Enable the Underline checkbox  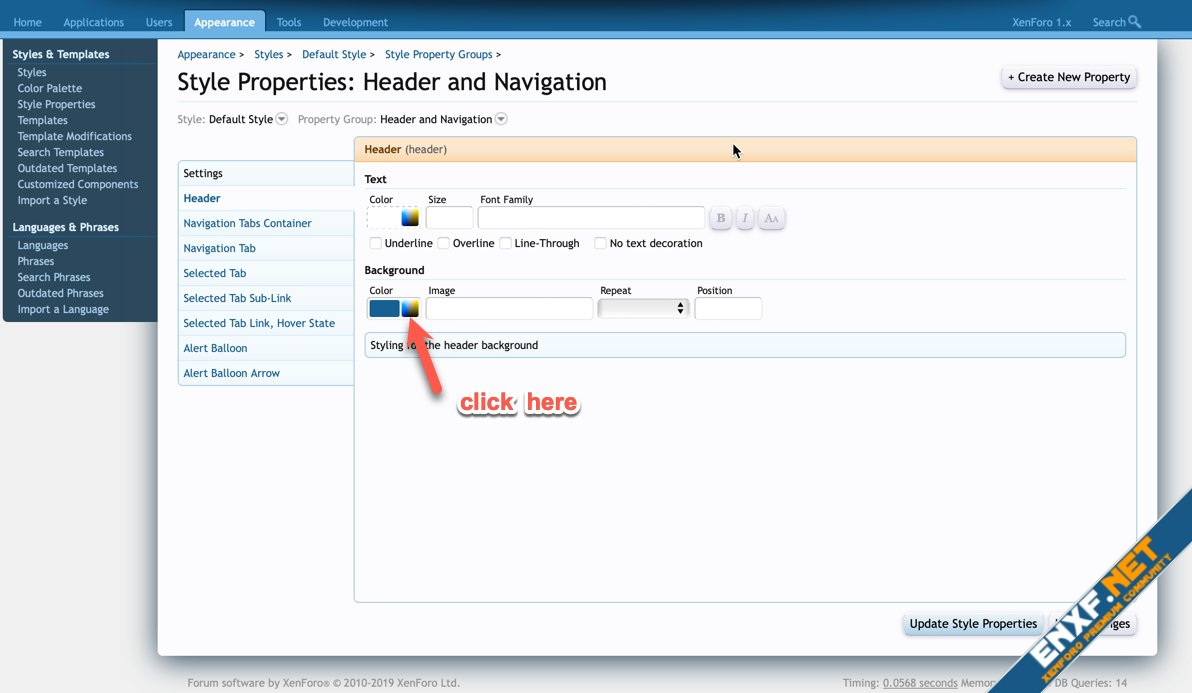pos(376,243)
